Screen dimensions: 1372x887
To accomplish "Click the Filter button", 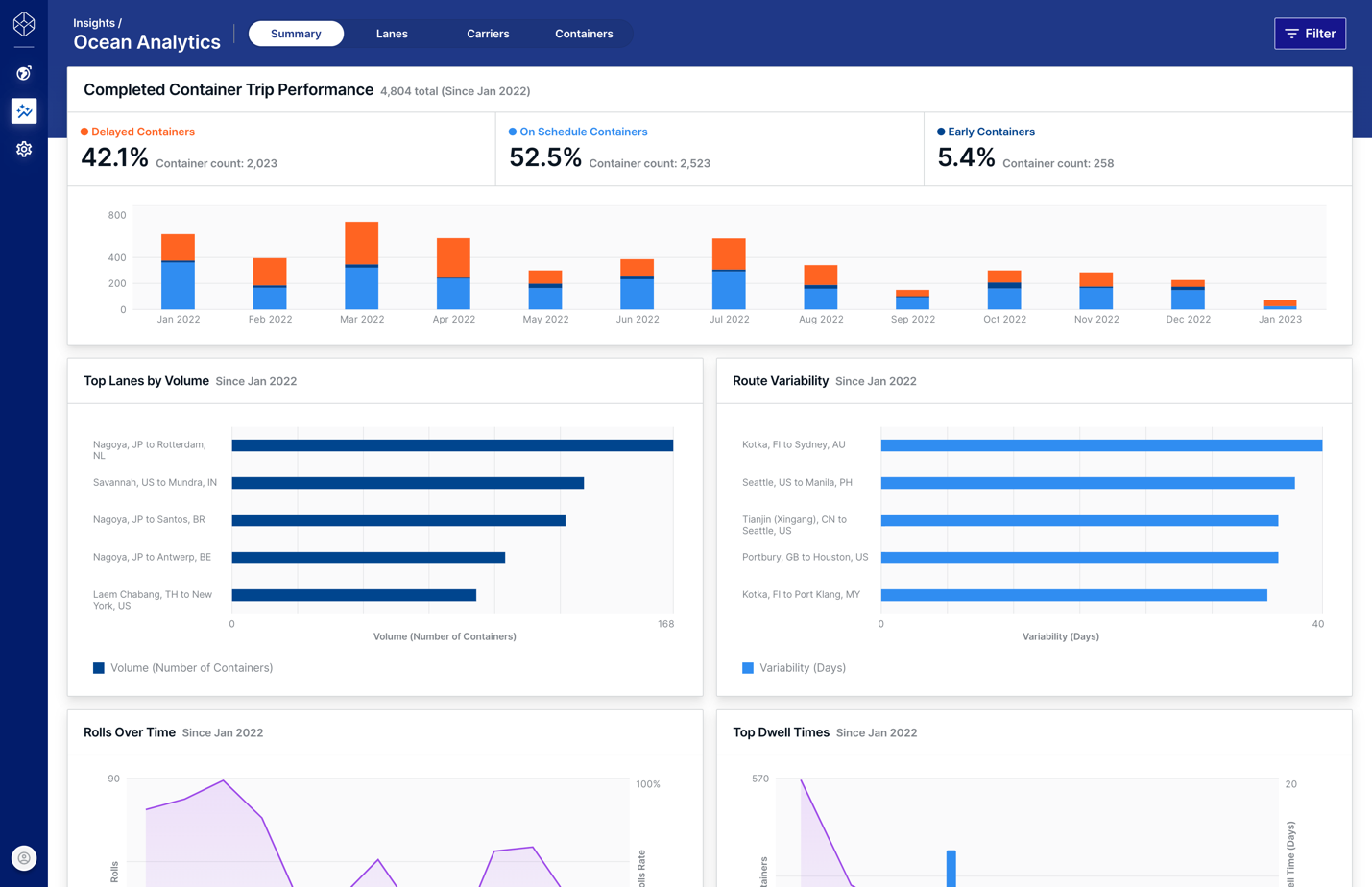I will click(x=1310, y=34).
